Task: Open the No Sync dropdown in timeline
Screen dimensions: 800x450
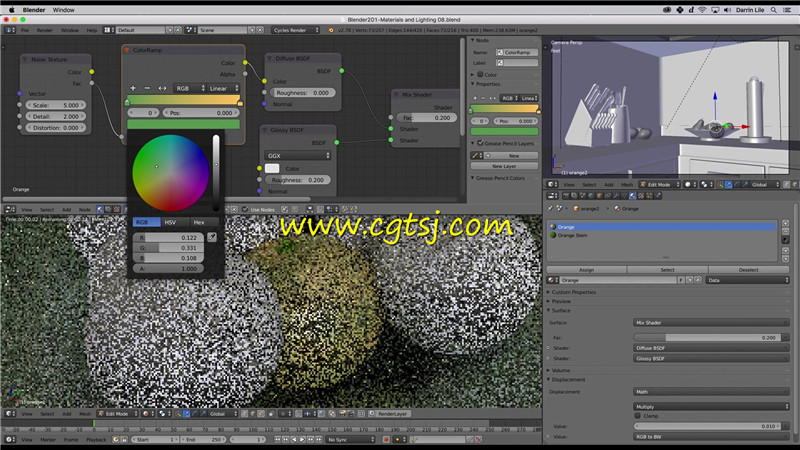Action: (351, 439)
